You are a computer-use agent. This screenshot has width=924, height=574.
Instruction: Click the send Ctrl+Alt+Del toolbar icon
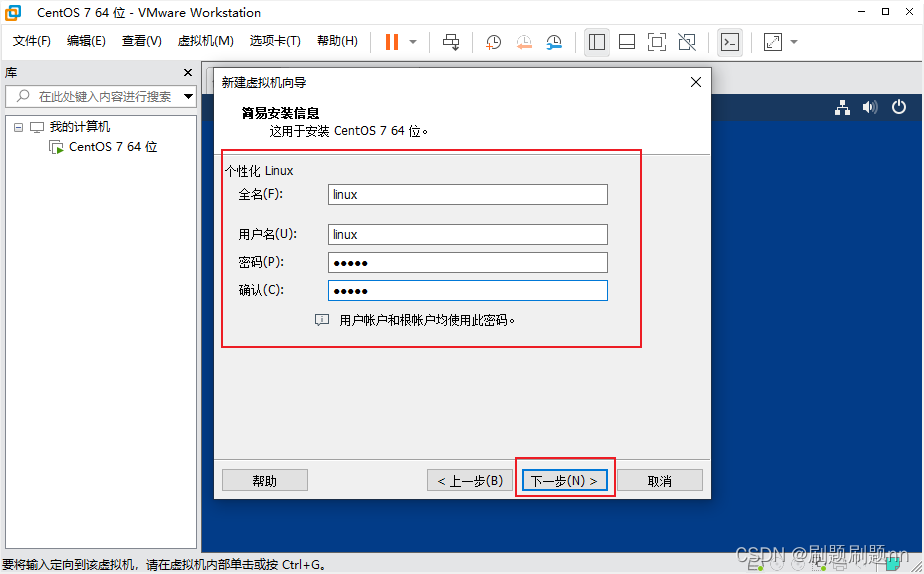pos(451,42)
